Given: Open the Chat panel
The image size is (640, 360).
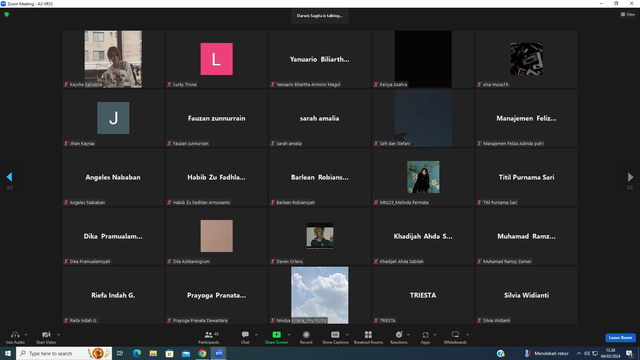Looking at the screenshot, I should click(x=245, y=337).
